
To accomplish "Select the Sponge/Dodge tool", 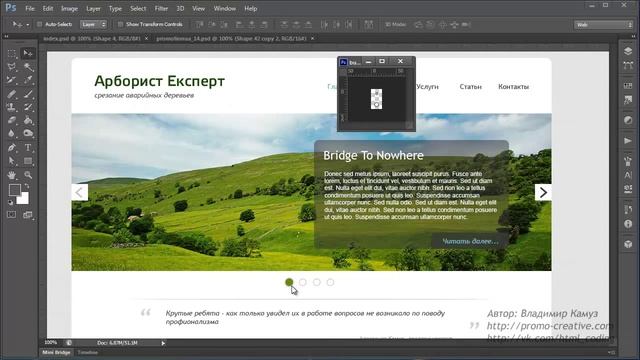I will tap(28, 133).
